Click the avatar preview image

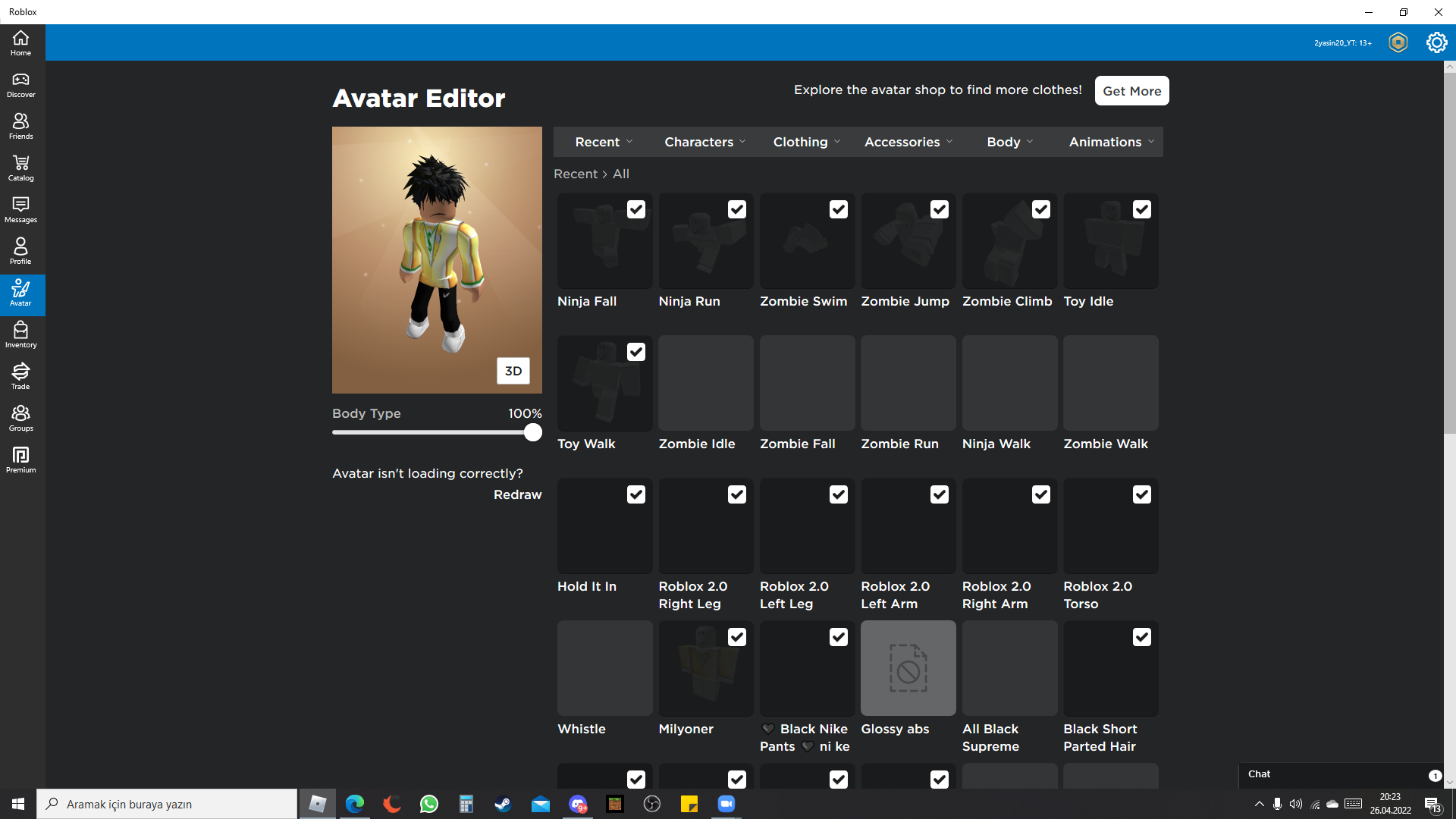437,260
